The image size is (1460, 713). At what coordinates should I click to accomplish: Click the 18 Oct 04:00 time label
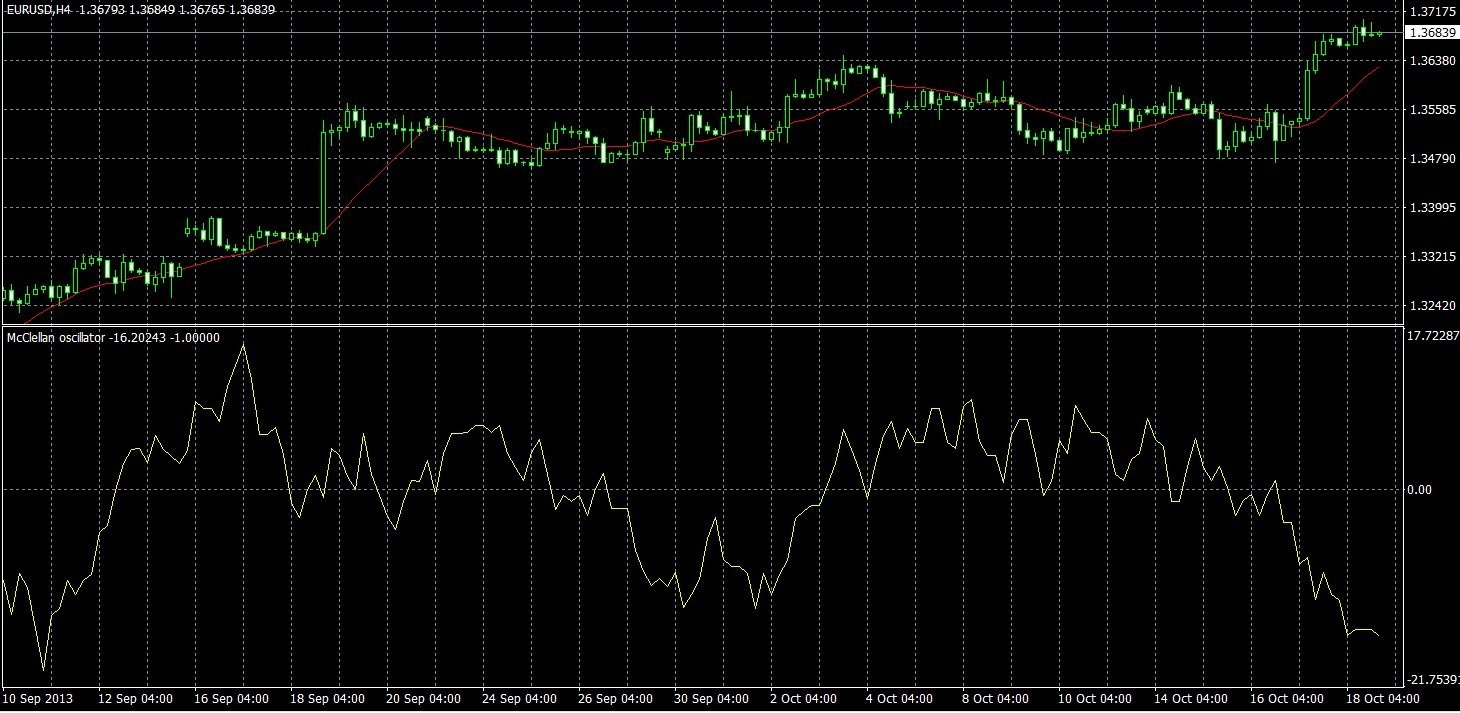click(x=1383, y=699)
